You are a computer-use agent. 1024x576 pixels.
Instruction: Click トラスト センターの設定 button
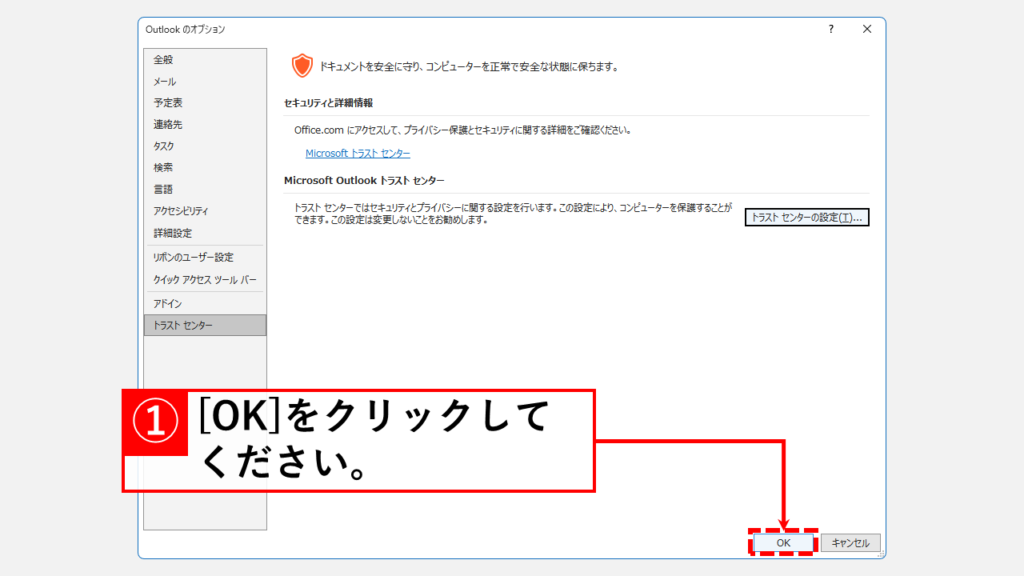pos(807,217)
